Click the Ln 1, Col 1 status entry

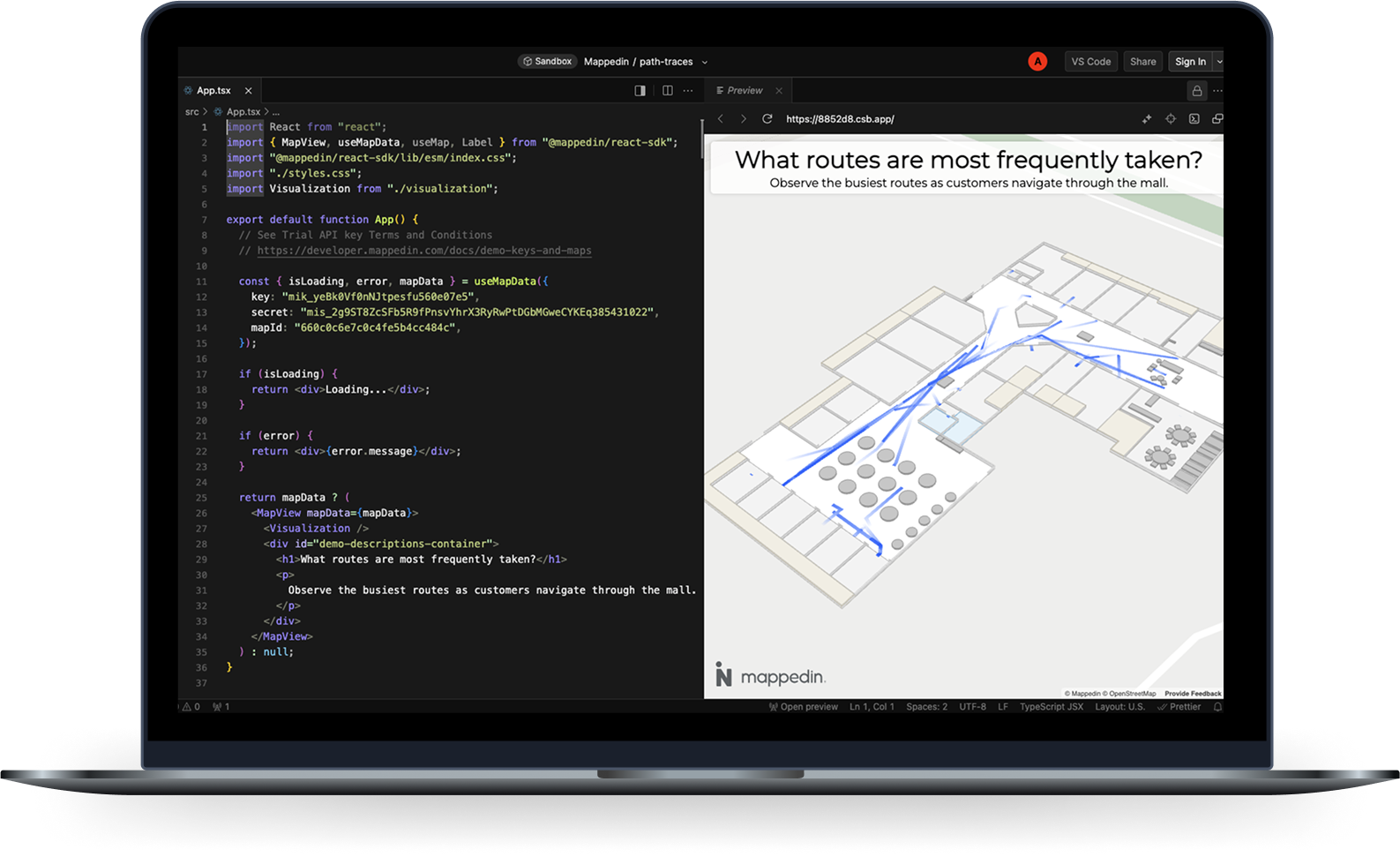[872, 707]
